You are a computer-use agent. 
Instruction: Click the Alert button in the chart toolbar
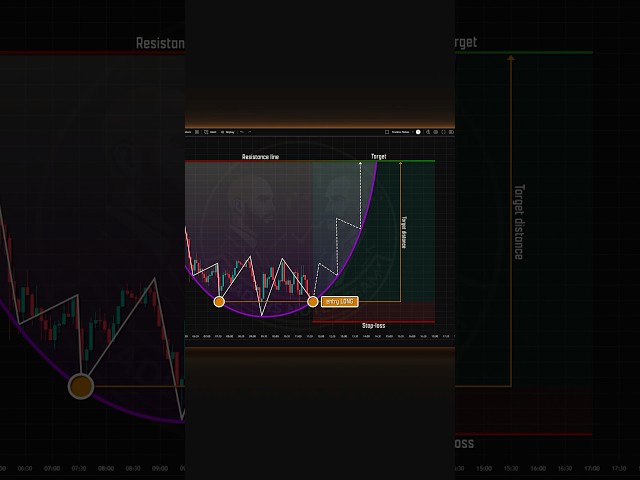[x=210, y=132]
